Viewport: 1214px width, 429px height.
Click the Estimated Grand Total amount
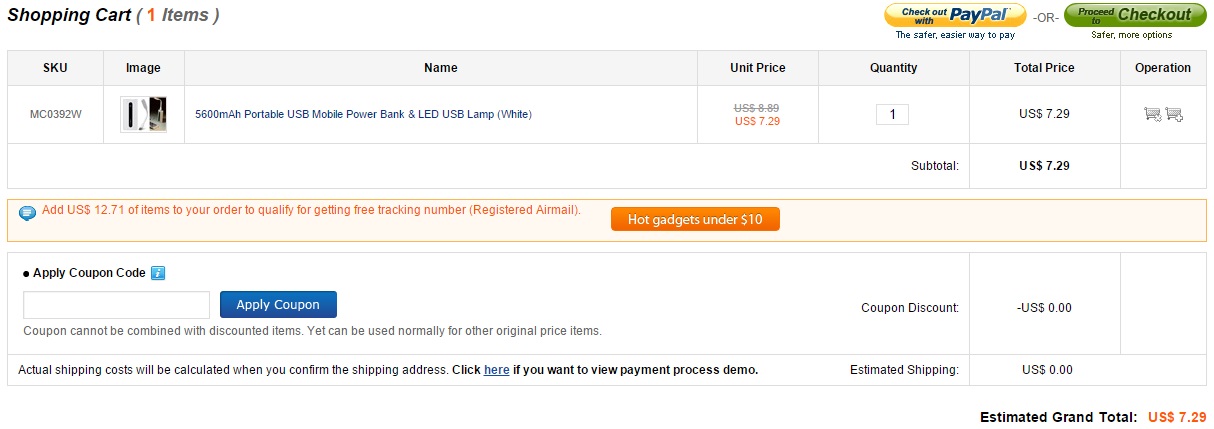(1177, 417)
